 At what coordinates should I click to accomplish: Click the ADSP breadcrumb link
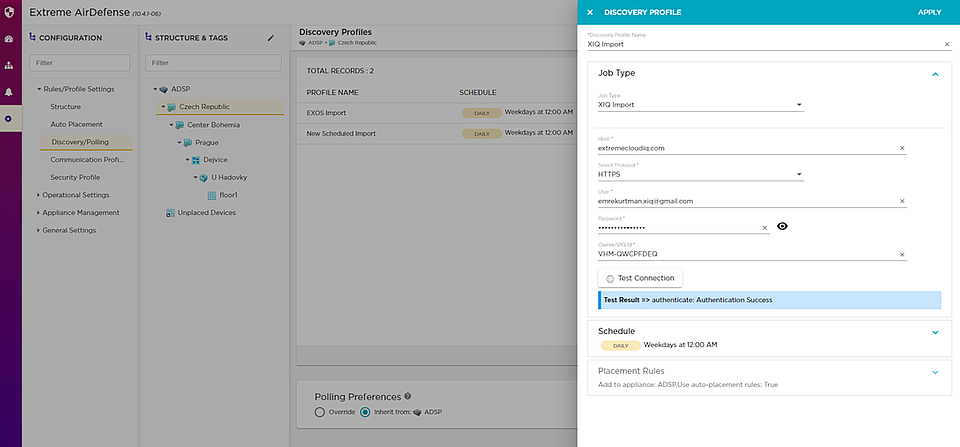(315, 43)
